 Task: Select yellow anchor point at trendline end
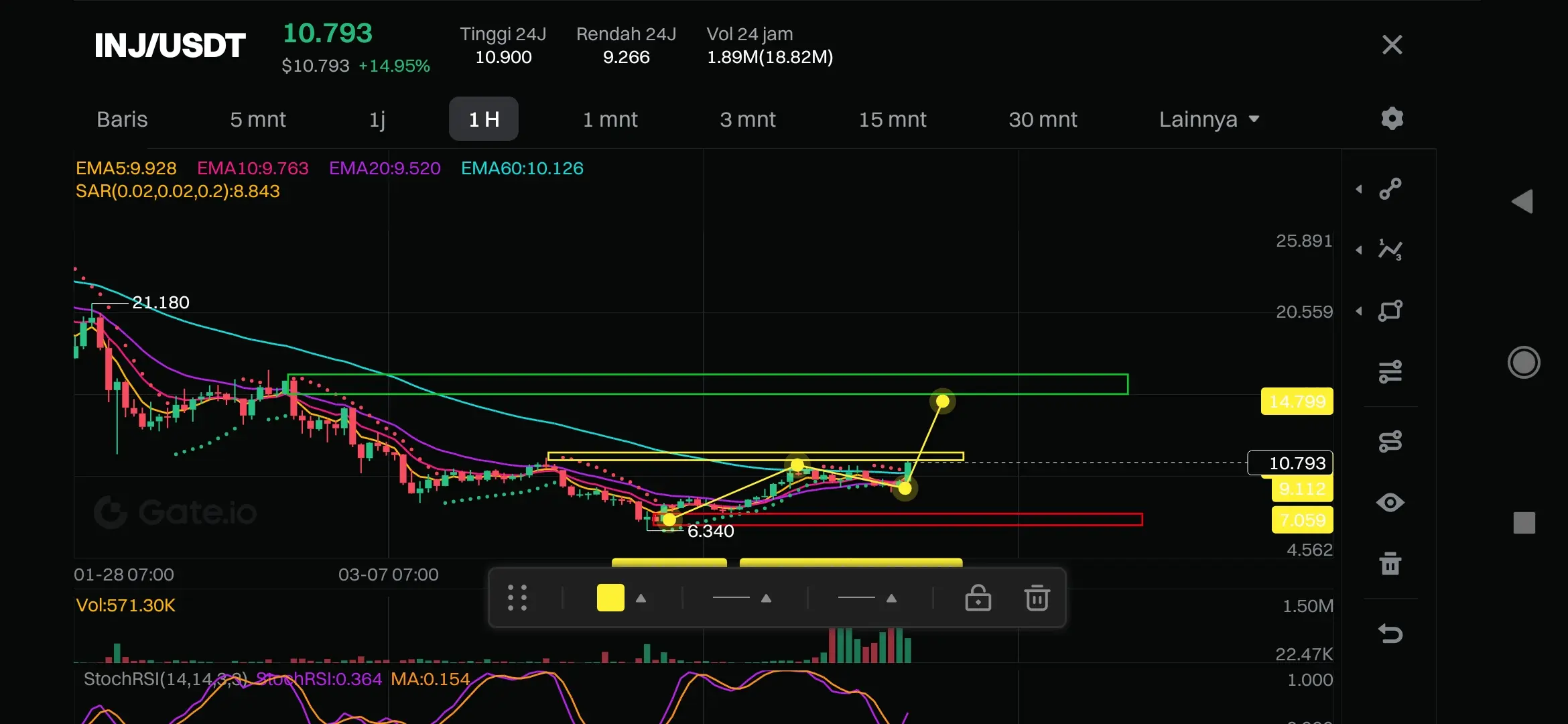905,488
